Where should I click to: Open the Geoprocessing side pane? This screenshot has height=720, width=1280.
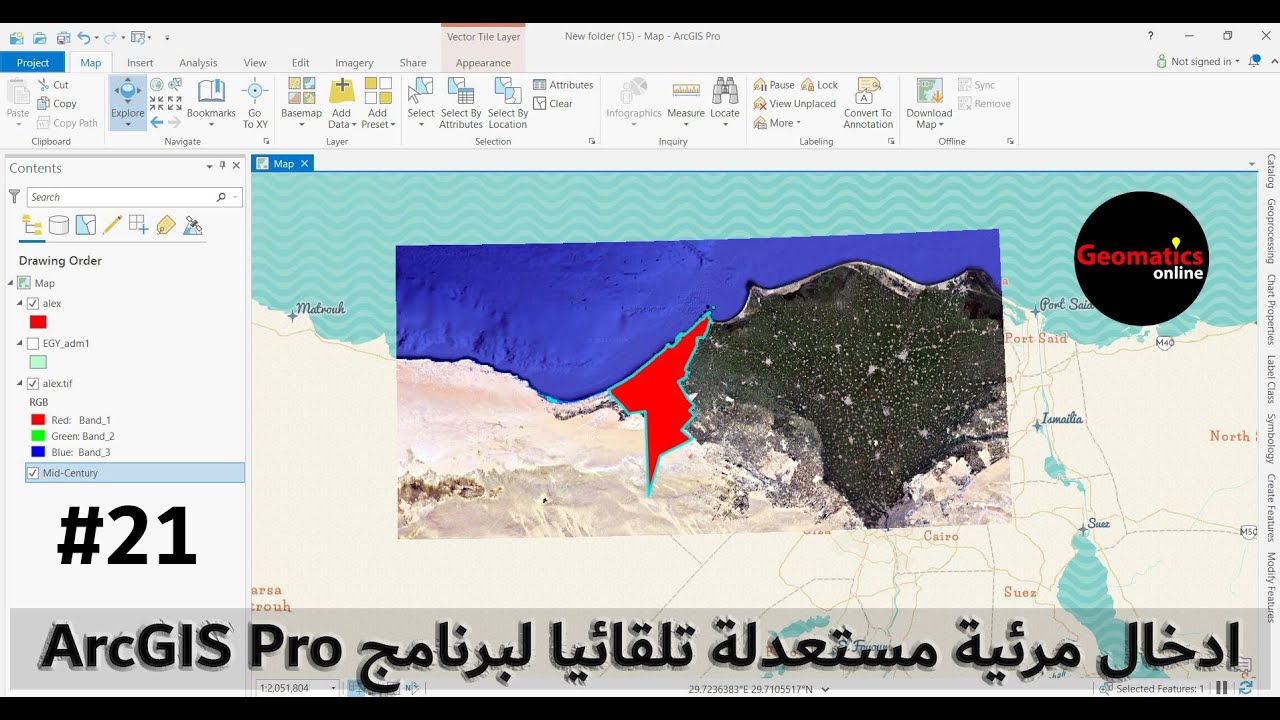click(x=1271, y=231)
